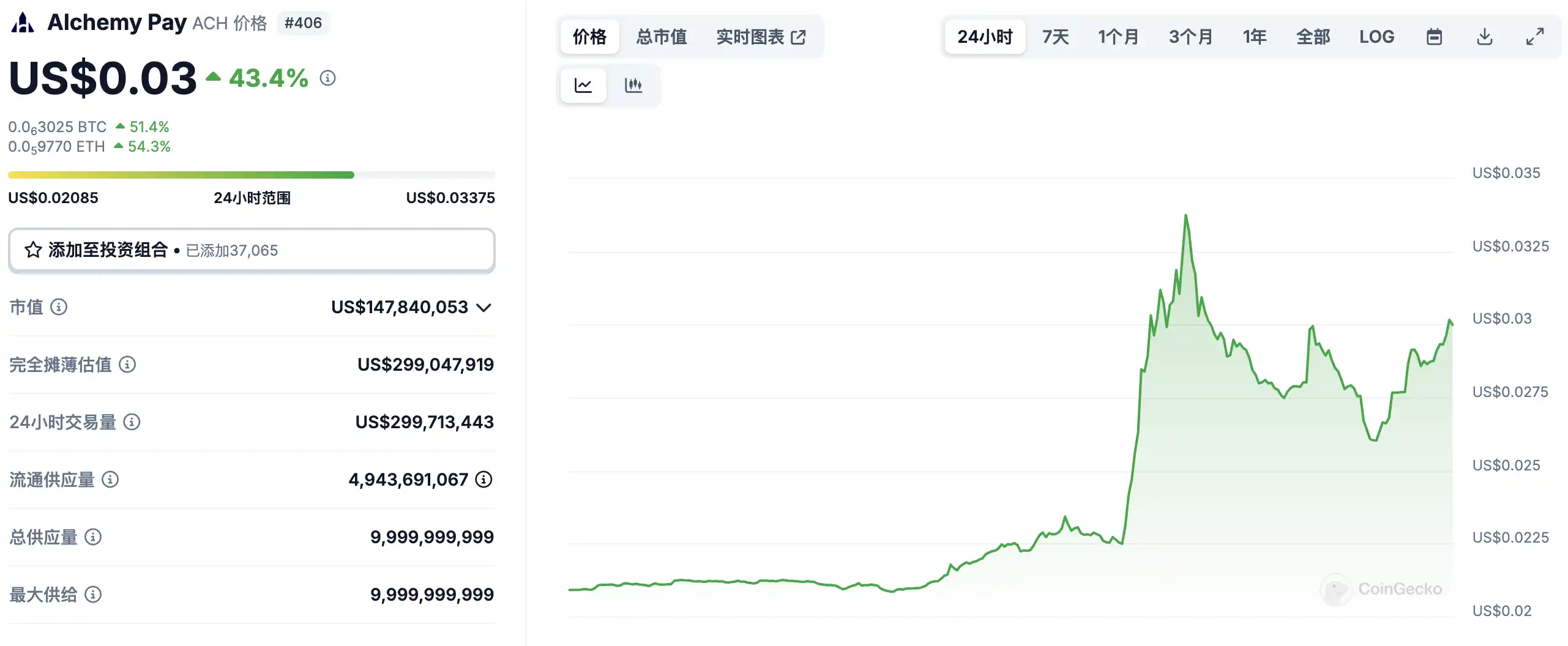Select the 7天 time range
The image size is (1568, 646).
(1055, 37)
